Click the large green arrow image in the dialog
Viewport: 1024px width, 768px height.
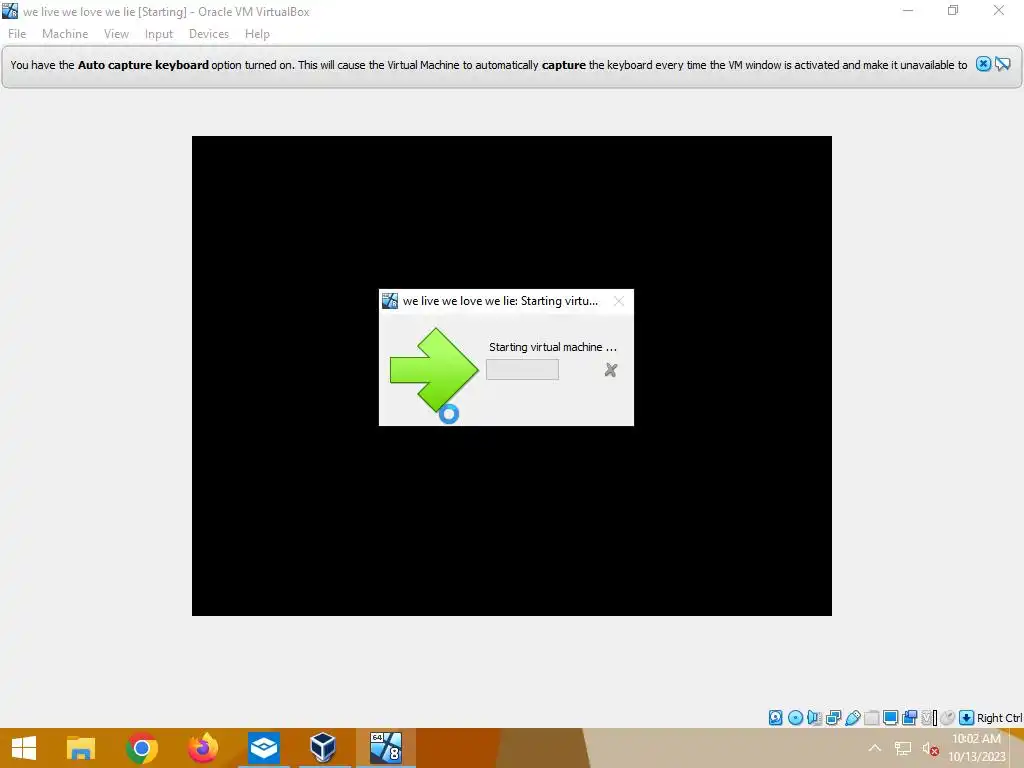click(x=434, y=370)
